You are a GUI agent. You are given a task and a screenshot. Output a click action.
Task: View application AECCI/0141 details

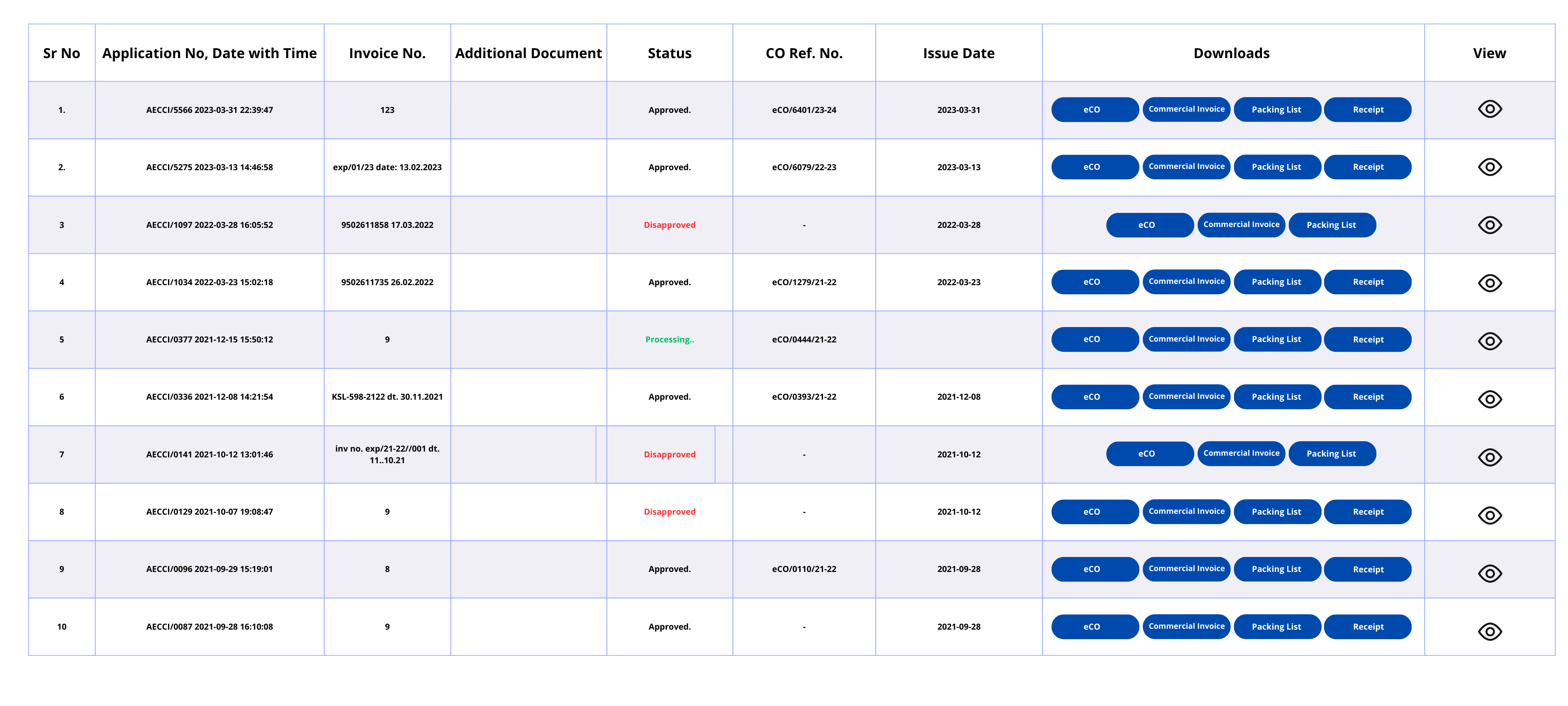pyautogui.click(x=1489, y=457)
